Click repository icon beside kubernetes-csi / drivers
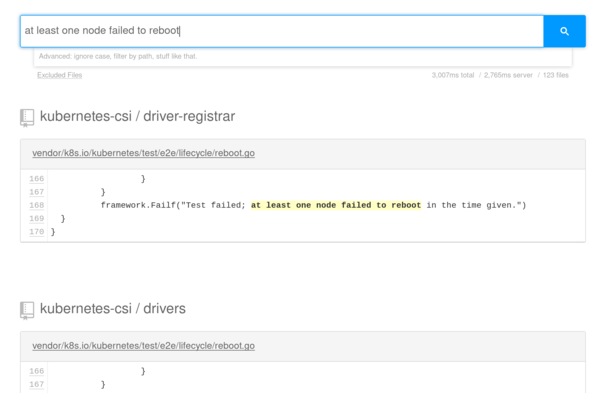This screenshot has height=393, width=600. (27, 310)
